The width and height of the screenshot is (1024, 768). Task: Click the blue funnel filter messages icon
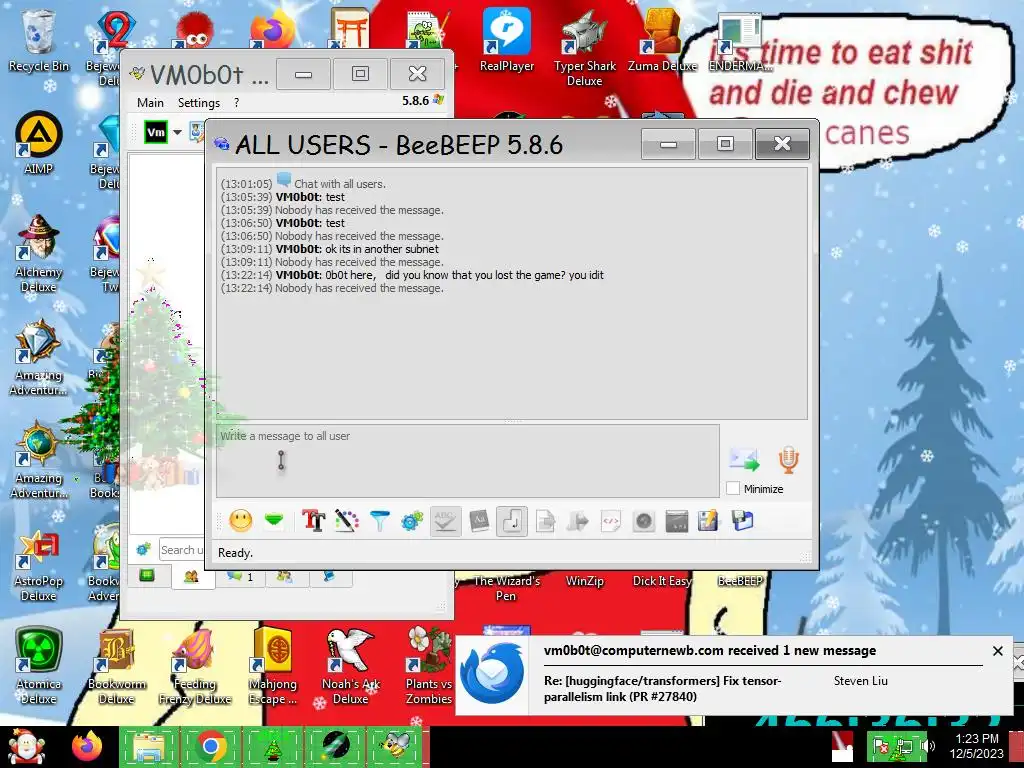379,521
